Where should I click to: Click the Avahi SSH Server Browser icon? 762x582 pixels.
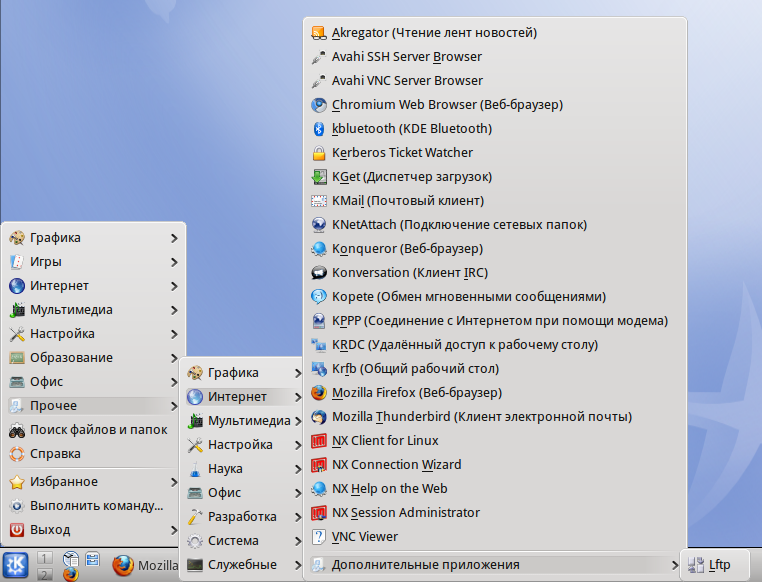pos(319,57)
